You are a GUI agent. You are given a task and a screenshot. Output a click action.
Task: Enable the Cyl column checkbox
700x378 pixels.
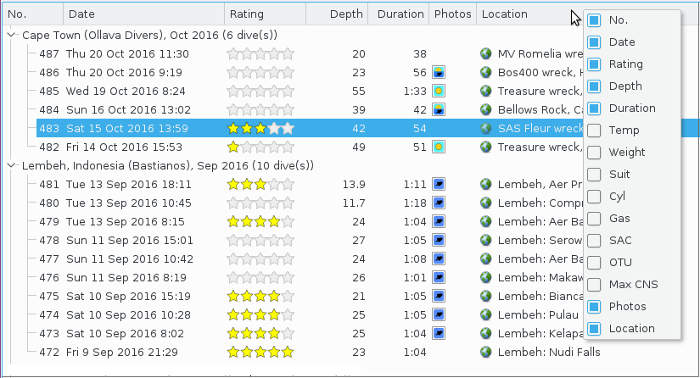coord(594,196)
